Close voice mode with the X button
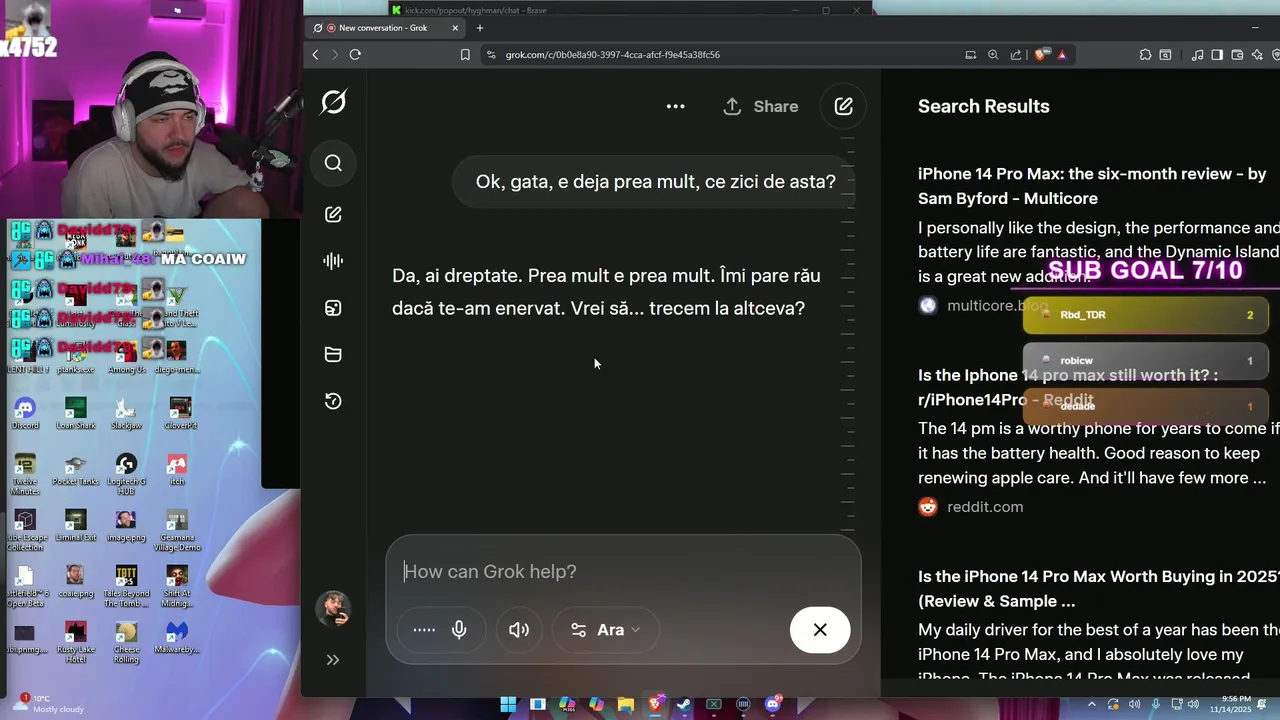Image resolution: width=1280 pixels, height=720 pixels. [820, 630]
